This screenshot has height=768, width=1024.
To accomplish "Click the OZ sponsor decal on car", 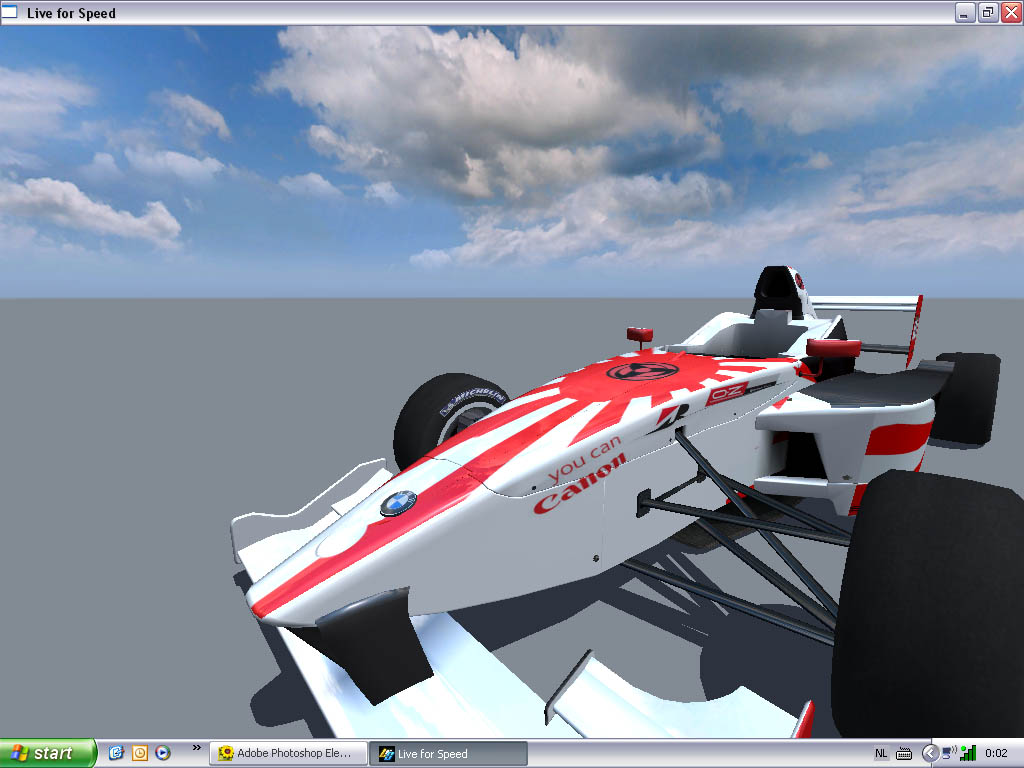I will pos(726,393).
